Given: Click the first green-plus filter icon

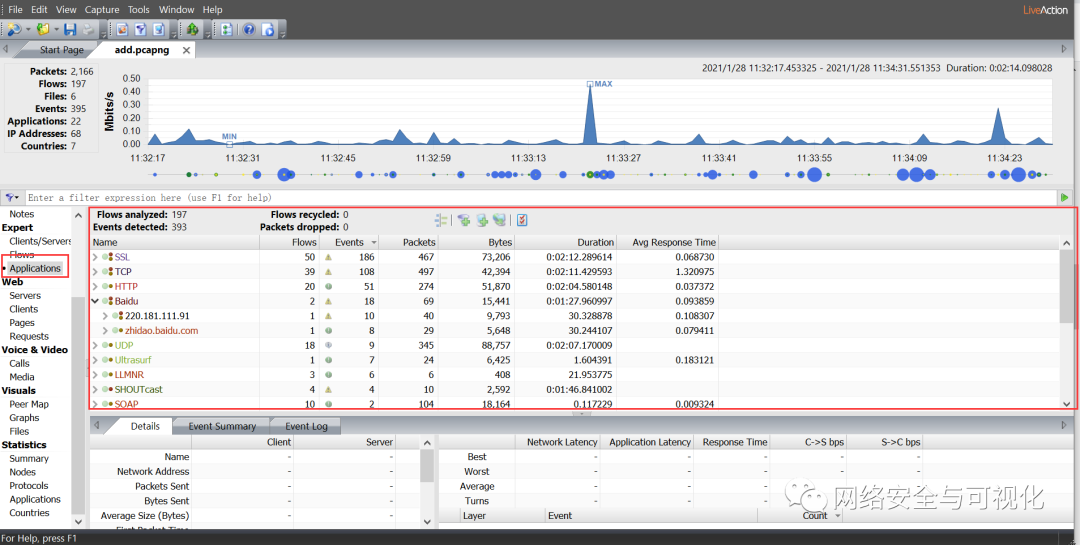Looking at the screenshot, I should 464,220.
